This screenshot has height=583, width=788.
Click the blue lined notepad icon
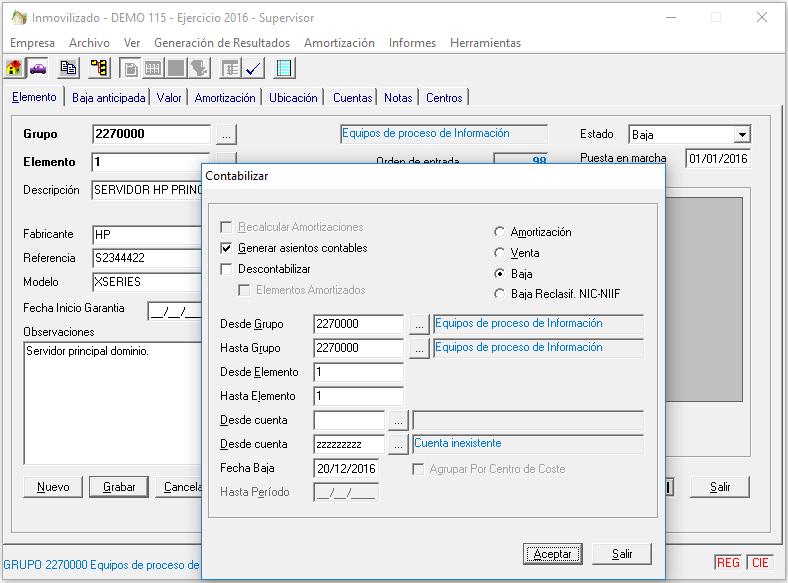pos(284,68)
